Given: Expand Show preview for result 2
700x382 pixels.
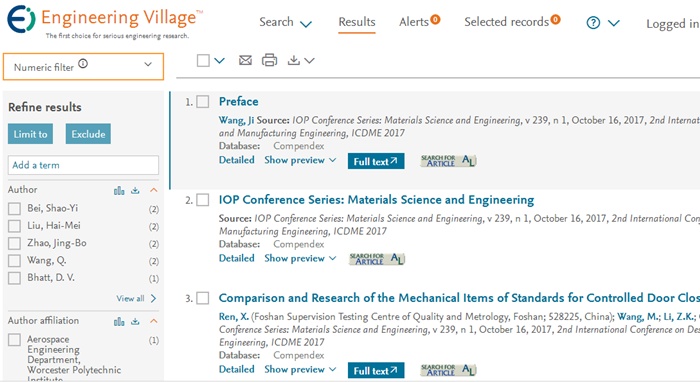Looking at the screenshot, I should (300, 258).
